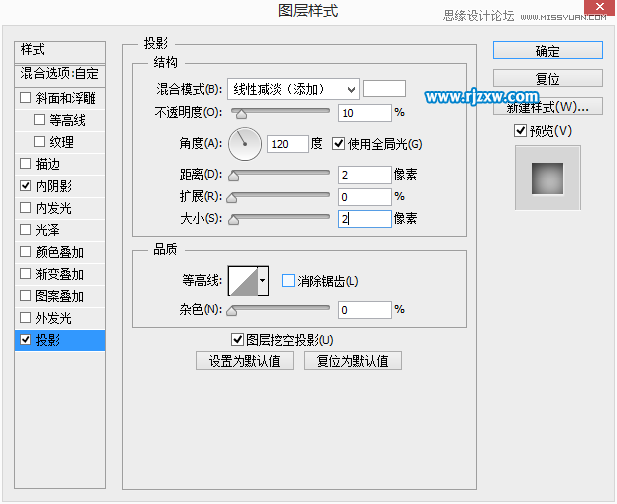Click the angle field showing 120

tap(288, 144)
